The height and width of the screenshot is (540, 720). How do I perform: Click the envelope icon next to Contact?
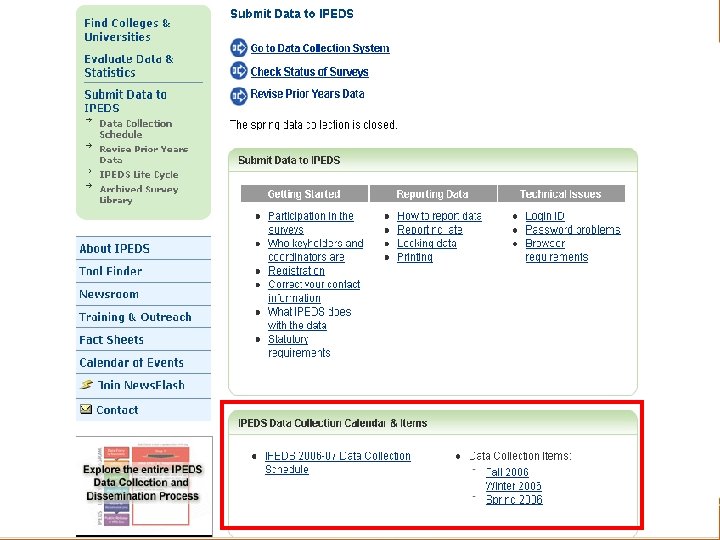pyautogui.click(x=86, y=409)
